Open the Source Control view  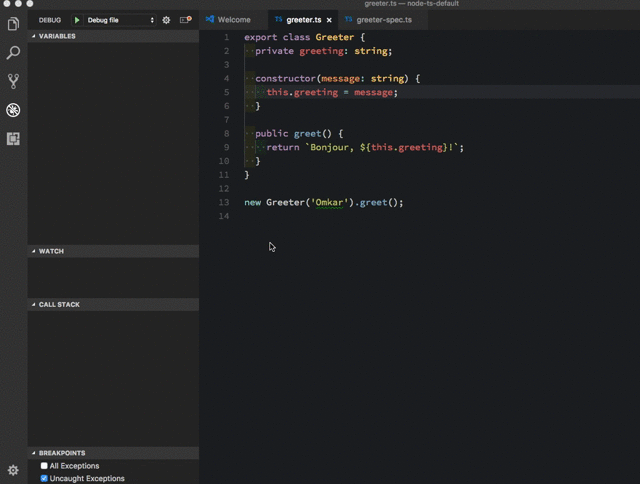(x=13, y=81)
